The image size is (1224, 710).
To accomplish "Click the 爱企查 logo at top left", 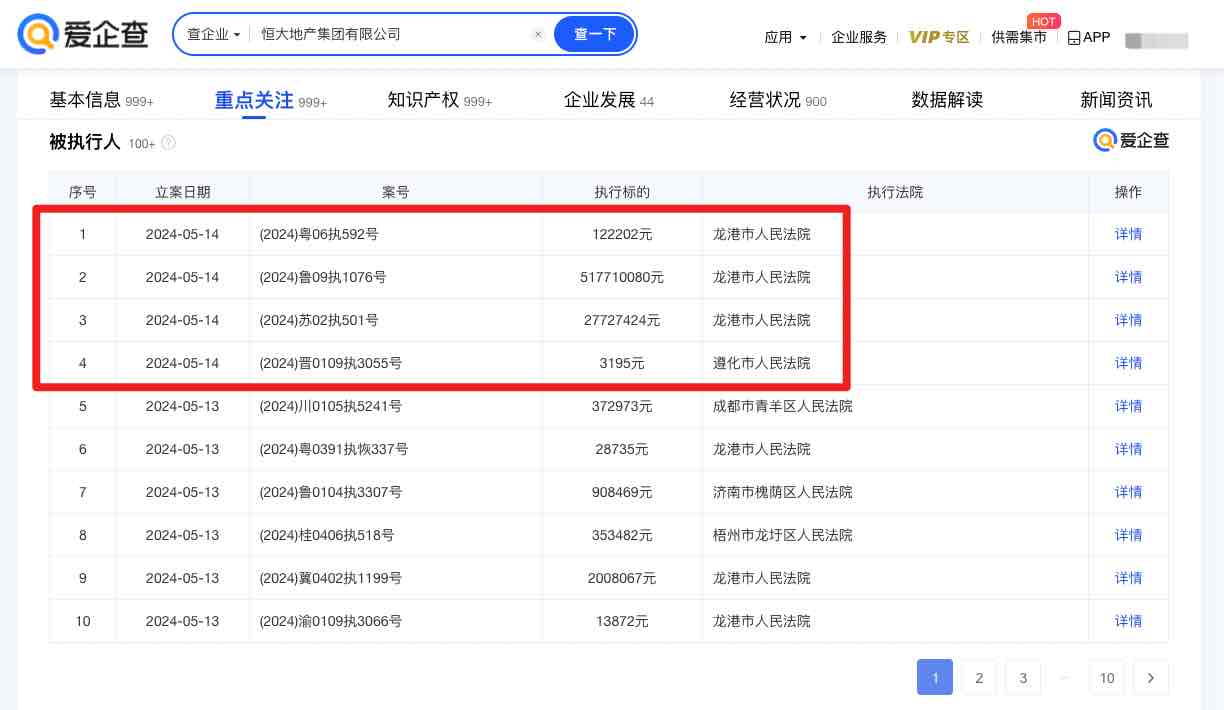I will pyautogui.click(x=83, y=34).
